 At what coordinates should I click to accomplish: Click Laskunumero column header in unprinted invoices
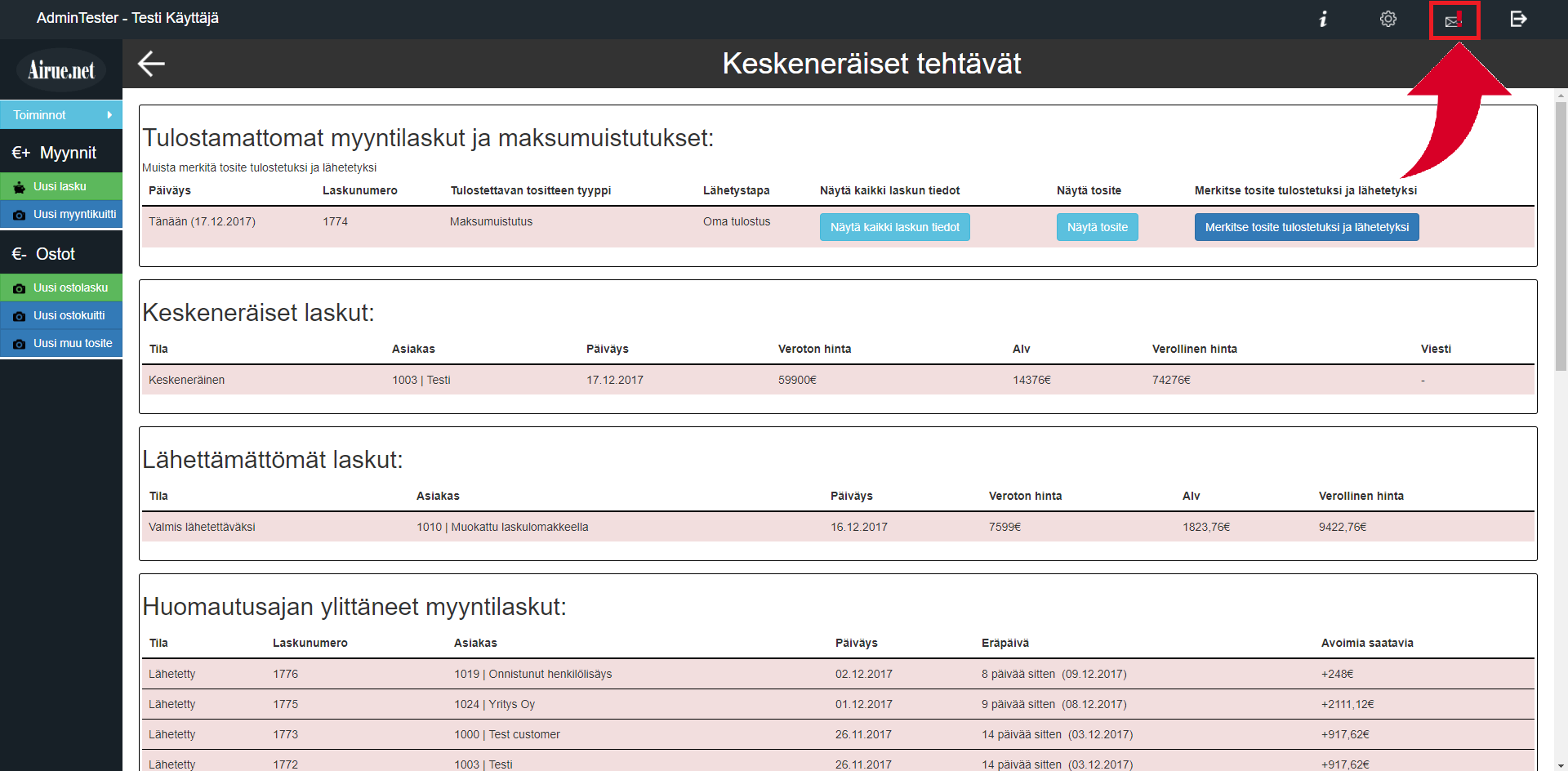tap(360, 190)
